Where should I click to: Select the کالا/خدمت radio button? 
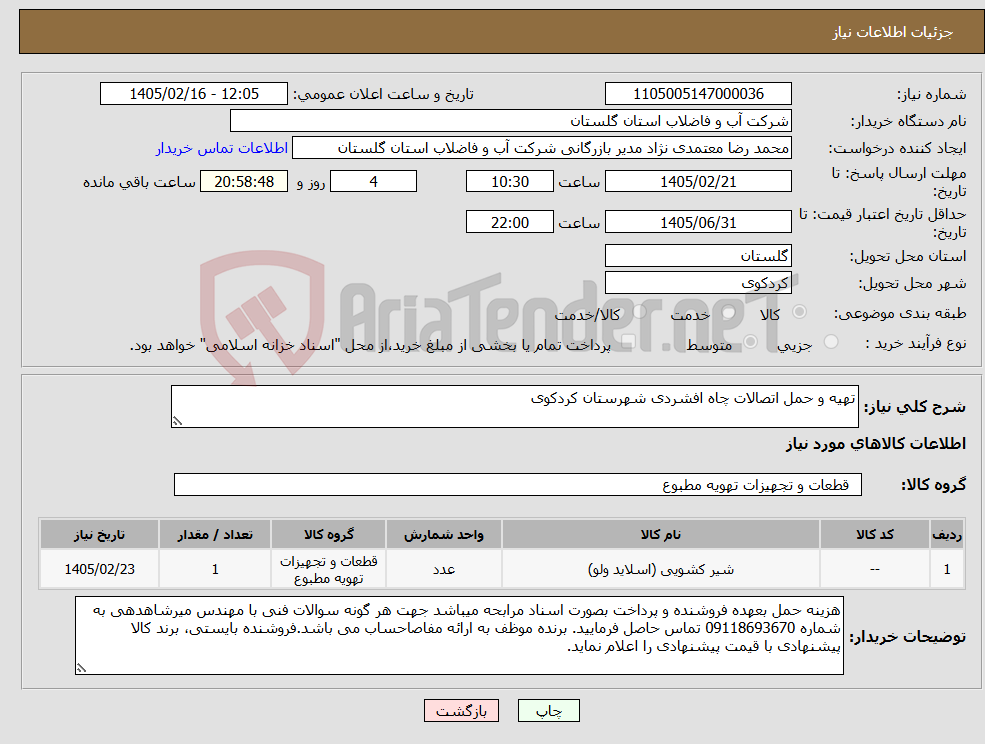639,312
